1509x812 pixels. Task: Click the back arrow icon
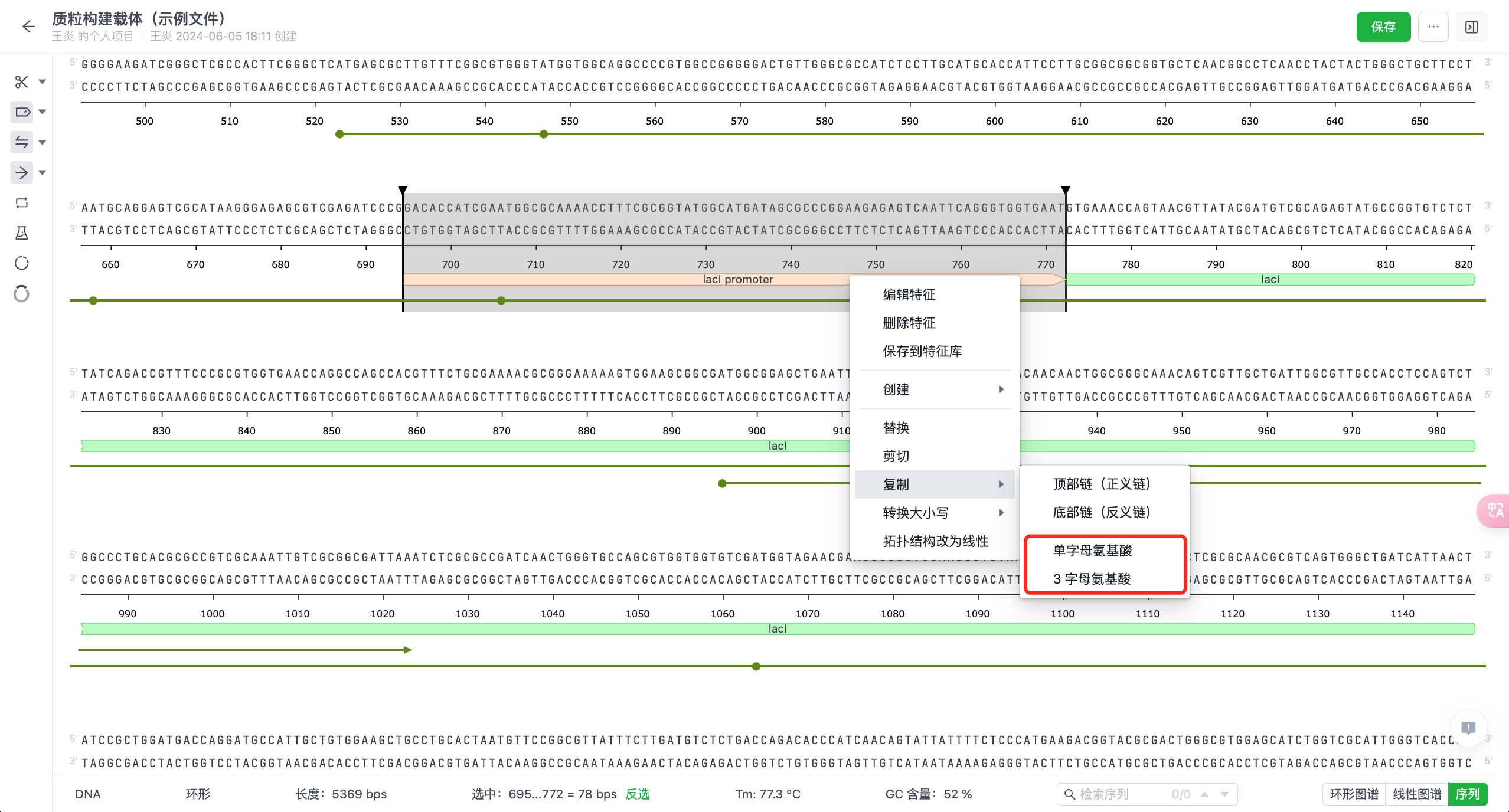tap(28, 27)
